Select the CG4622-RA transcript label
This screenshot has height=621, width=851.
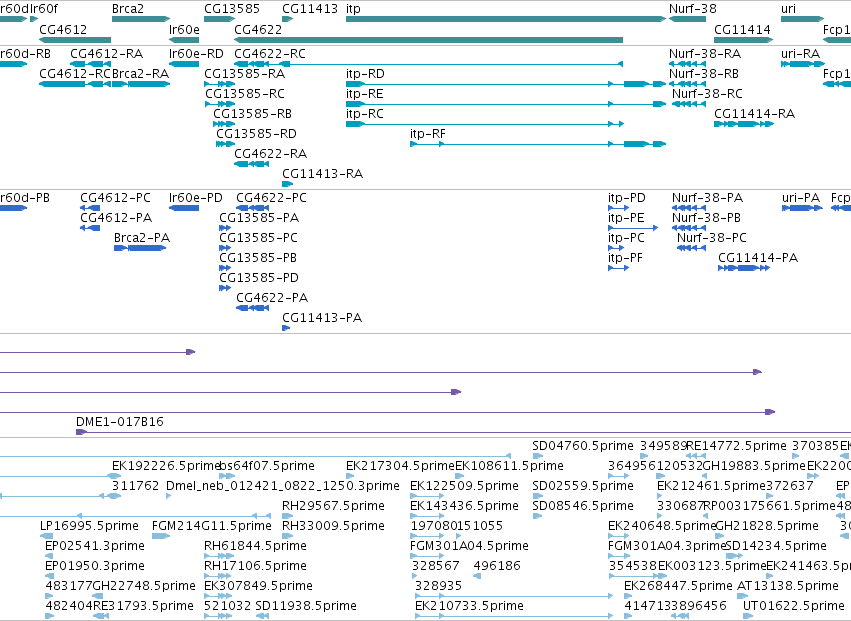[x=270, y=154]
